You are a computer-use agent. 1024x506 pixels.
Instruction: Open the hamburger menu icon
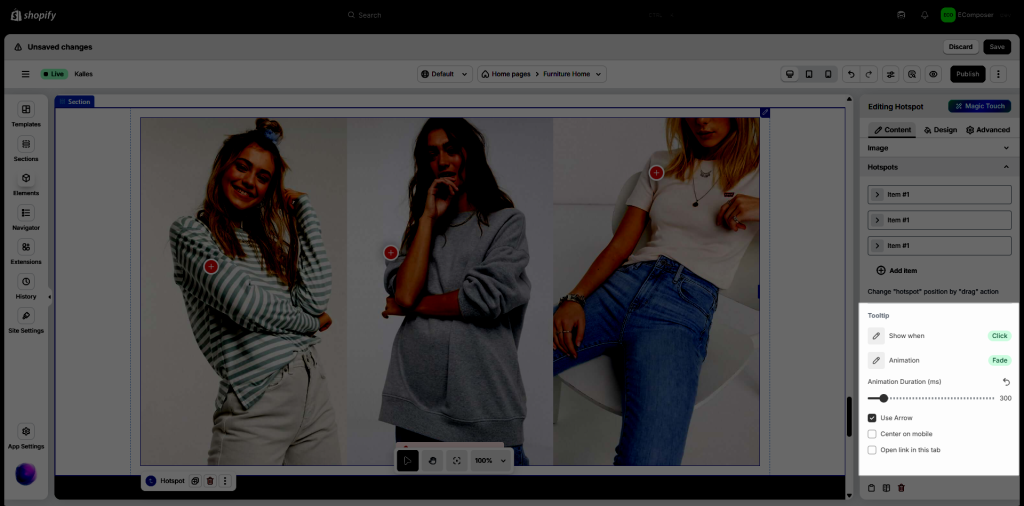[26, 74]
